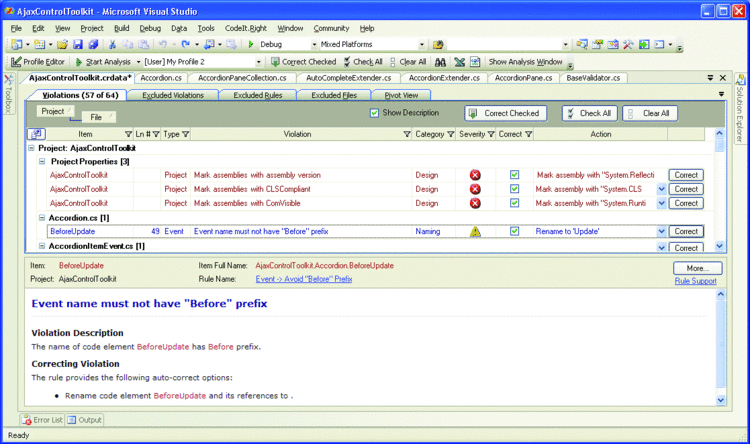Uncheck Correct box for BeforeUpdate row

(x=514, y=231)
